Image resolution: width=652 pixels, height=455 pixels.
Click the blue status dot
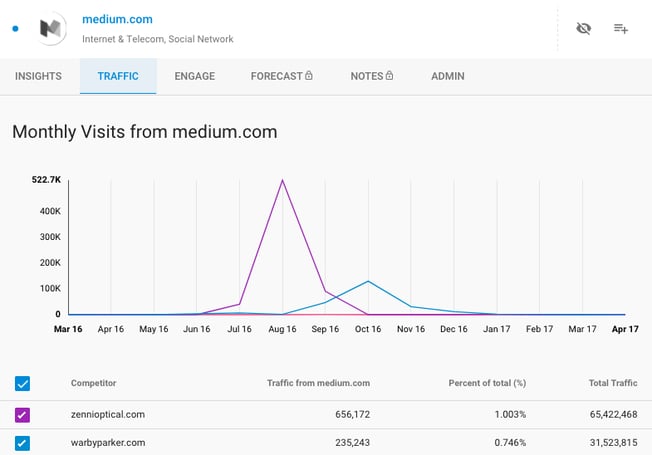point(15,29)
